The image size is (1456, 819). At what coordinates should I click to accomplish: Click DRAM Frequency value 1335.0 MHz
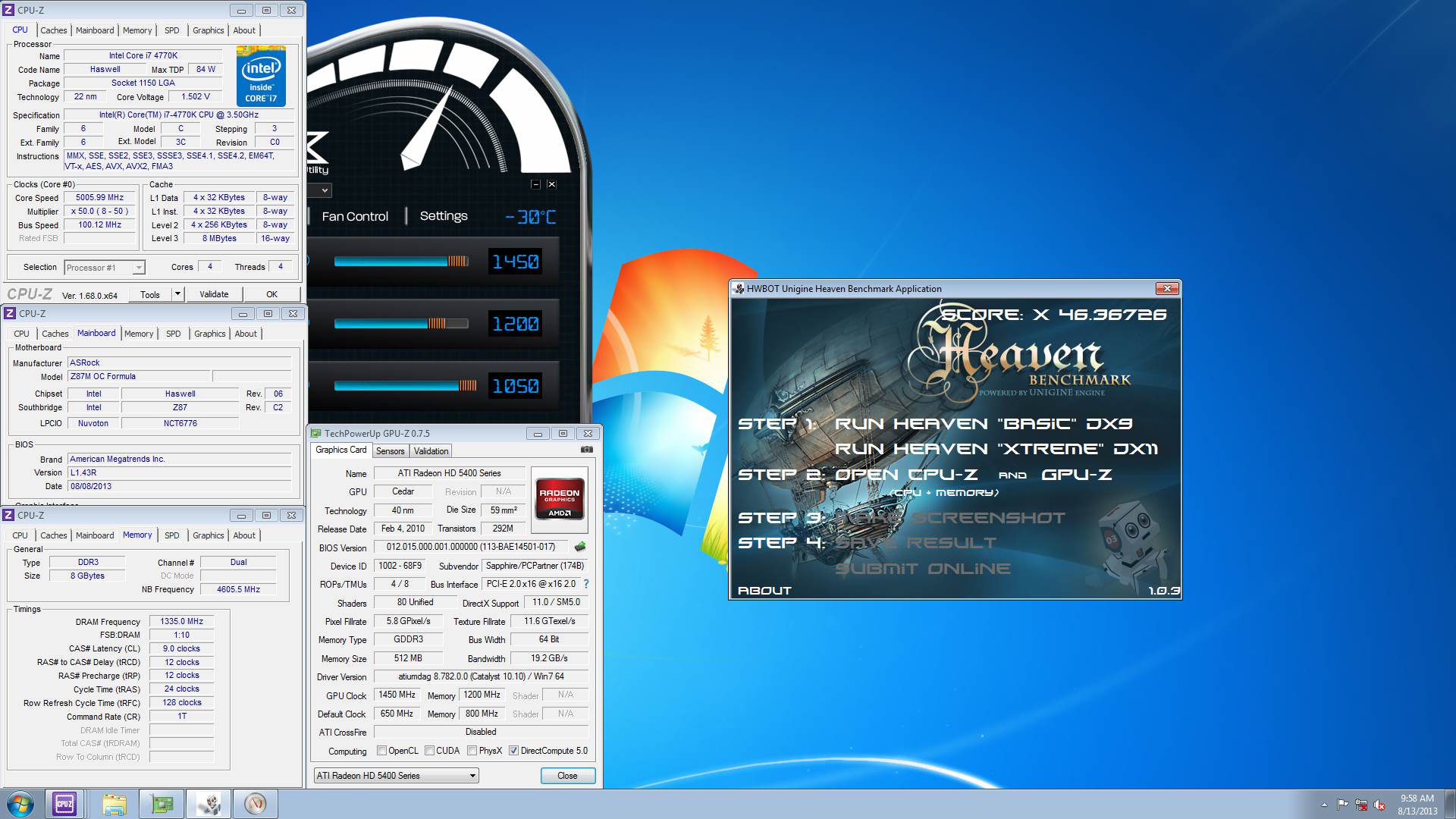pos(182,621)
